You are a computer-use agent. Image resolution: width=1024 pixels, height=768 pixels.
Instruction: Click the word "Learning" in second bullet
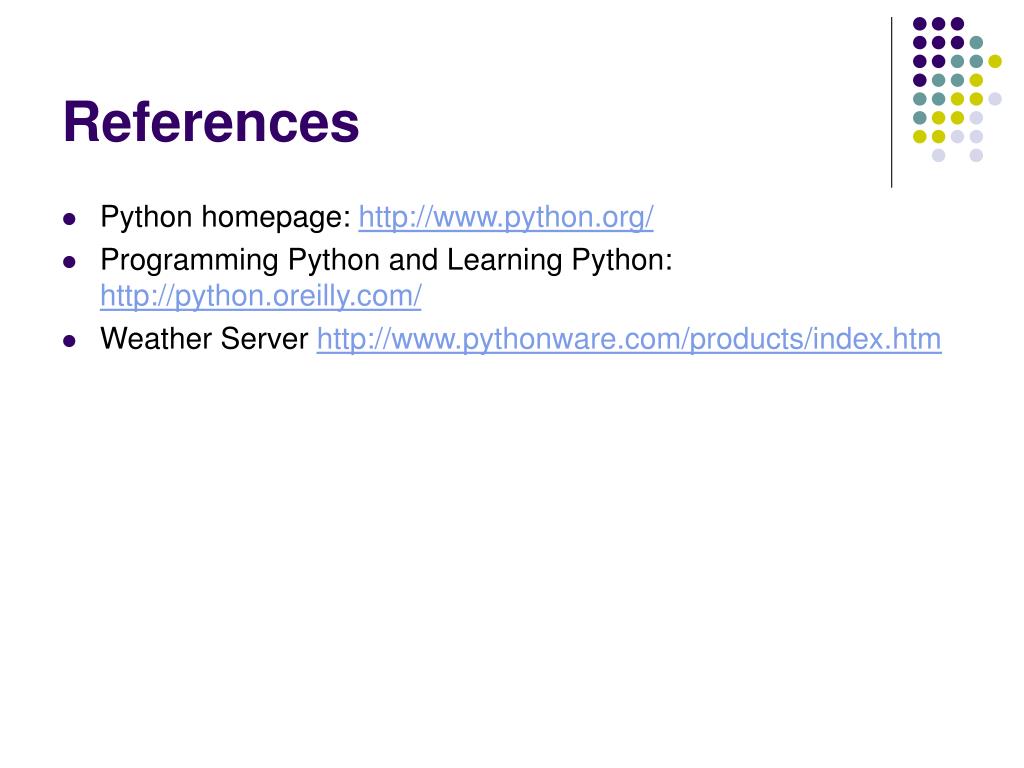505,261
